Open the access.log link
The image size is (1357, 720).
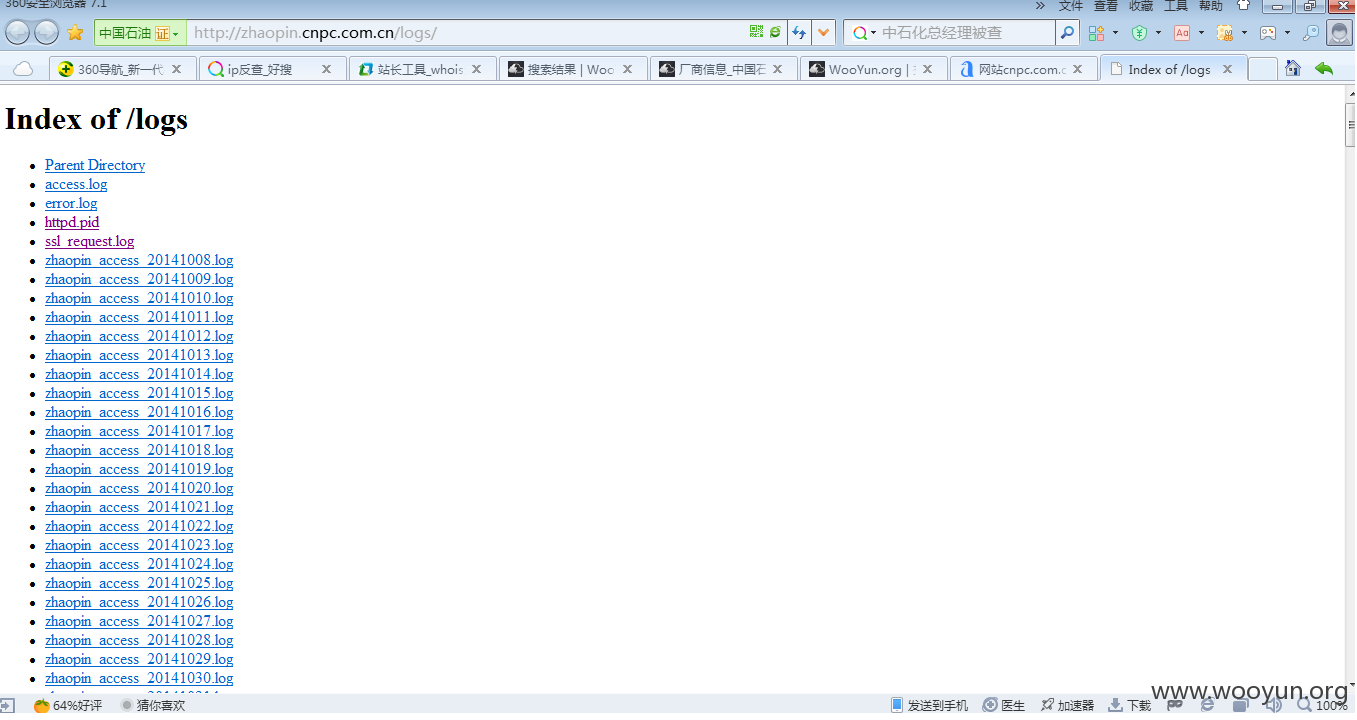[76, 184]
